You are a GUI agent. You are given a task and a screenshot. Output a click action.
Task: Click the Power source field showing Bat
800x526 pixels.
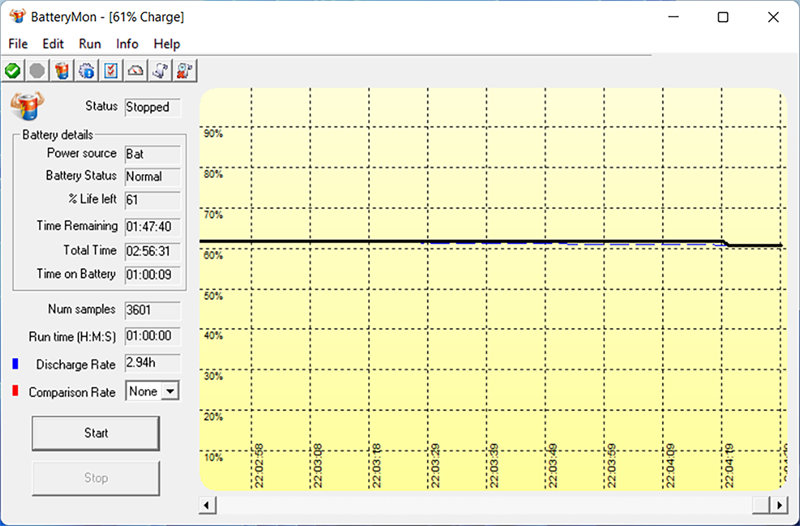153,154
